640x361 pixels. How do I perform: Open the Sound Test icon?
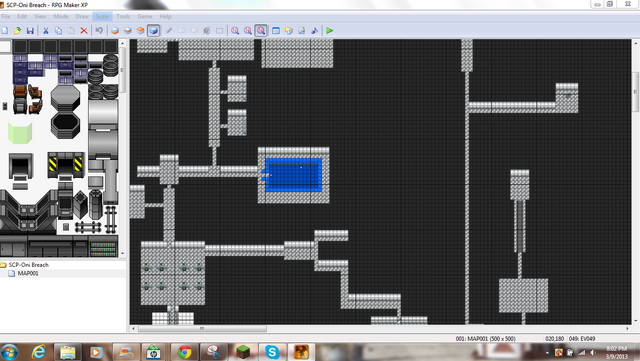pyautogui.click(x=314, y=31)
